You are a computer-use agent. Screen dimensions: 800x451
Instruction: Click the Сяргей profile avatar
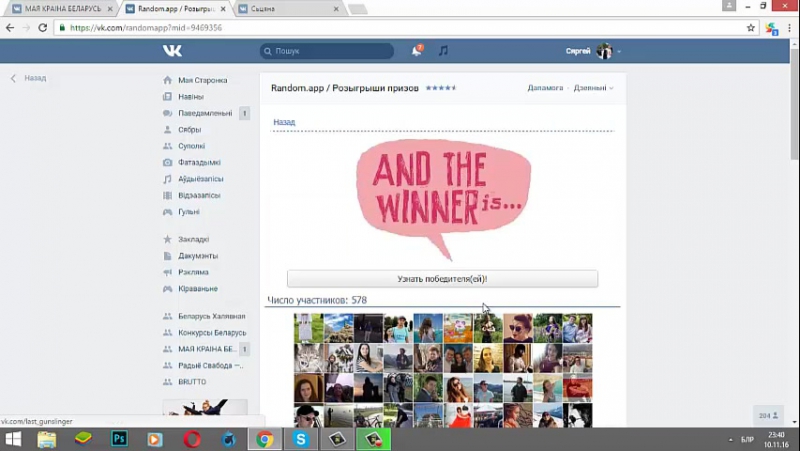[x=604, y=51]
